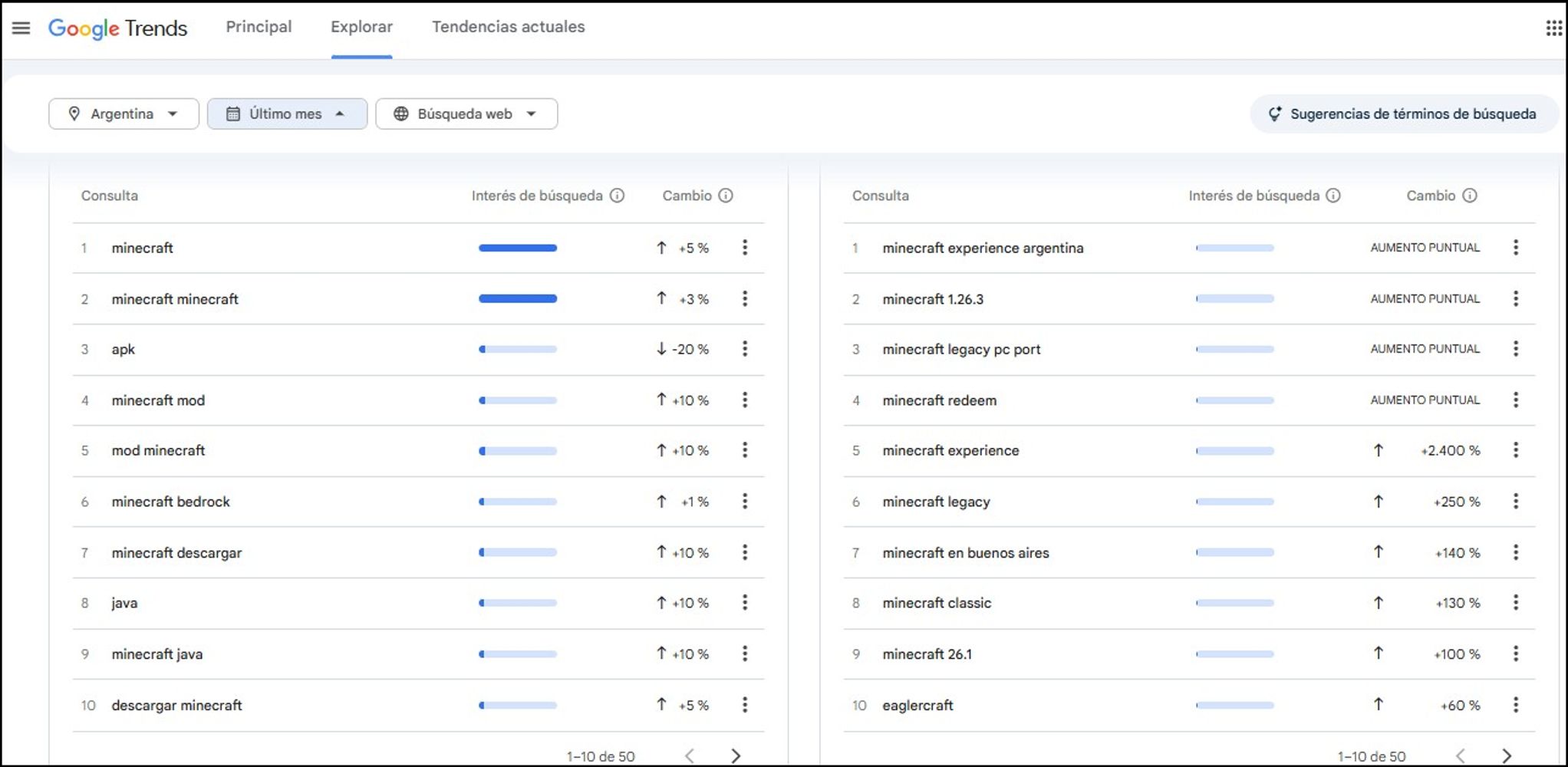Open the minecraft descargar query

click(176, 553)
